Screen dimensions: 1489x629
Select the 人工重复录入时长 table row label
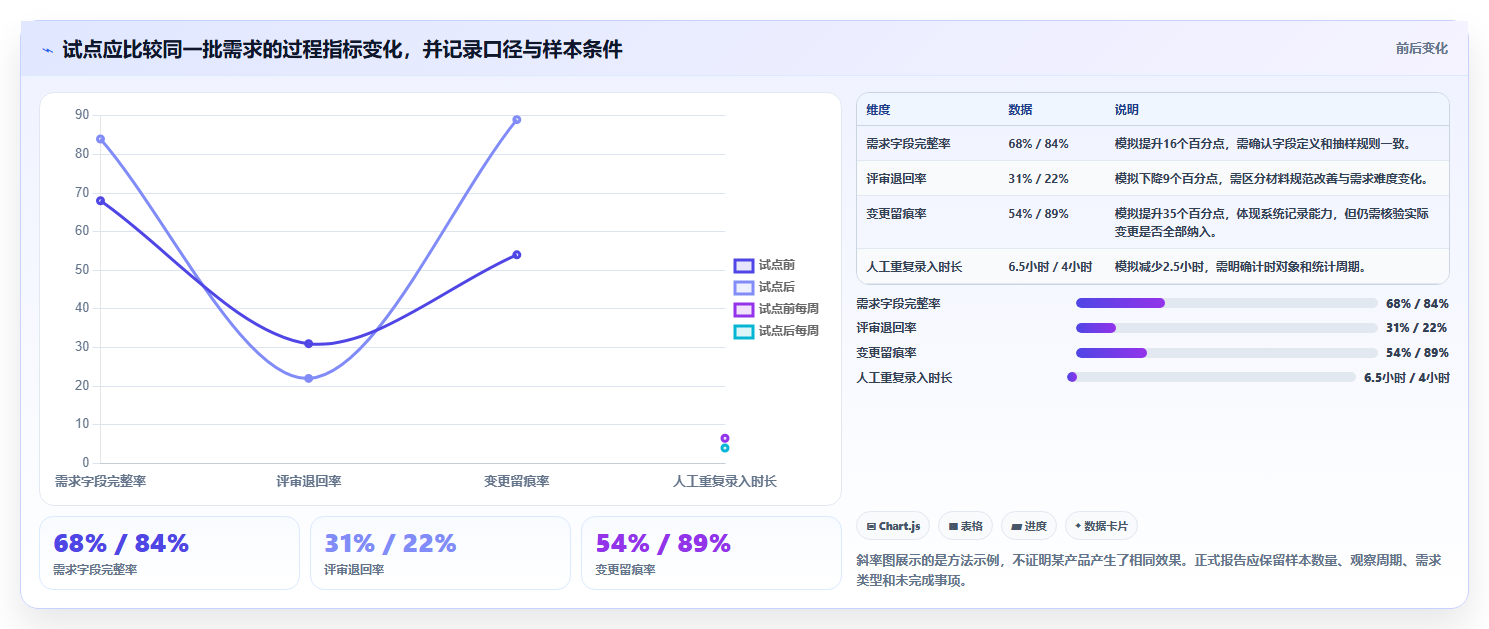pyautogui.click(x=914, y=267)
